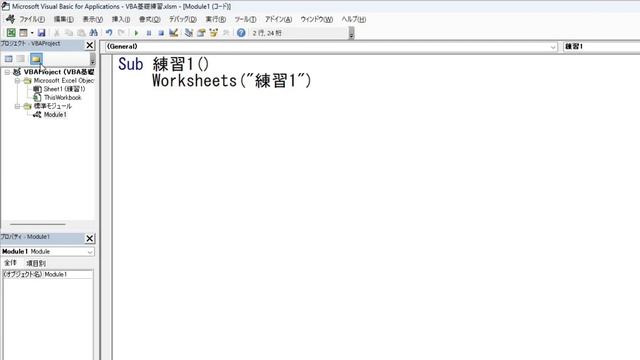
Task: Select Sheet1 (練習1) in project tree
Action: pos(64,89)
